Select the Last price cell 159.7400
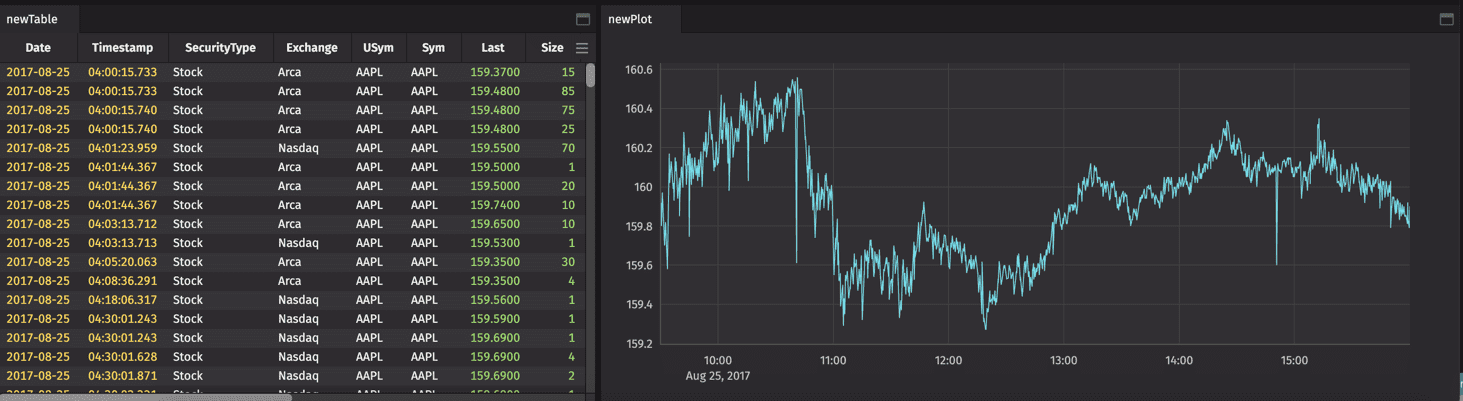 [x=494, y=205]
